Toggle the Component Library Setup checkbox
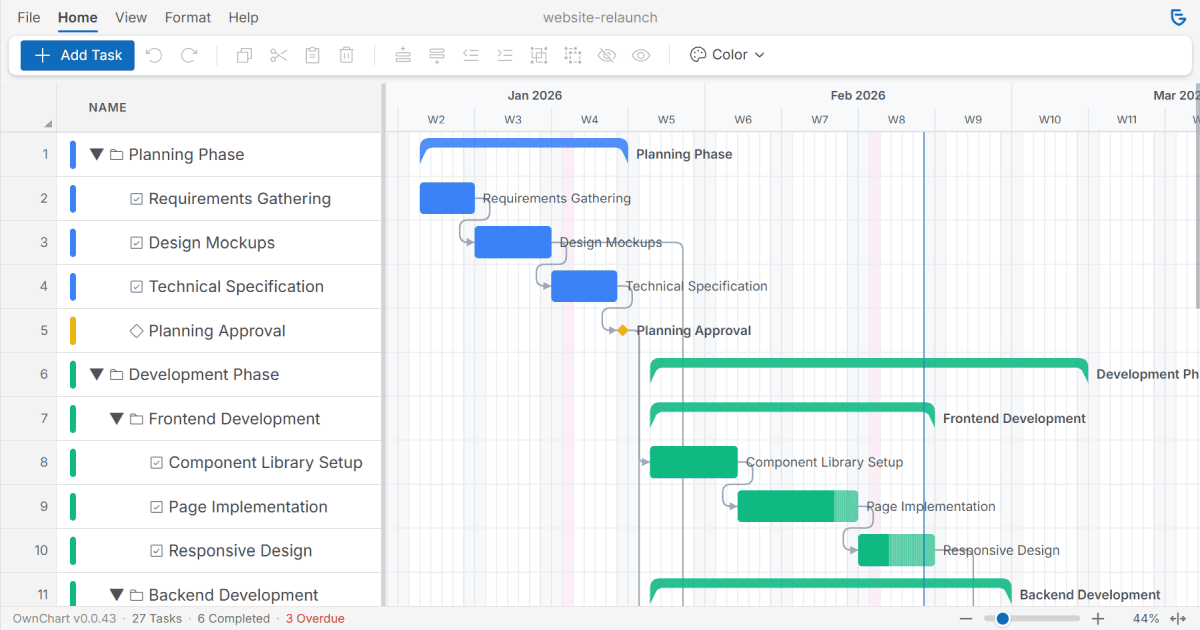Image resolution: width=1200 pixels, height=630 pixels. [x=155, y=462]
